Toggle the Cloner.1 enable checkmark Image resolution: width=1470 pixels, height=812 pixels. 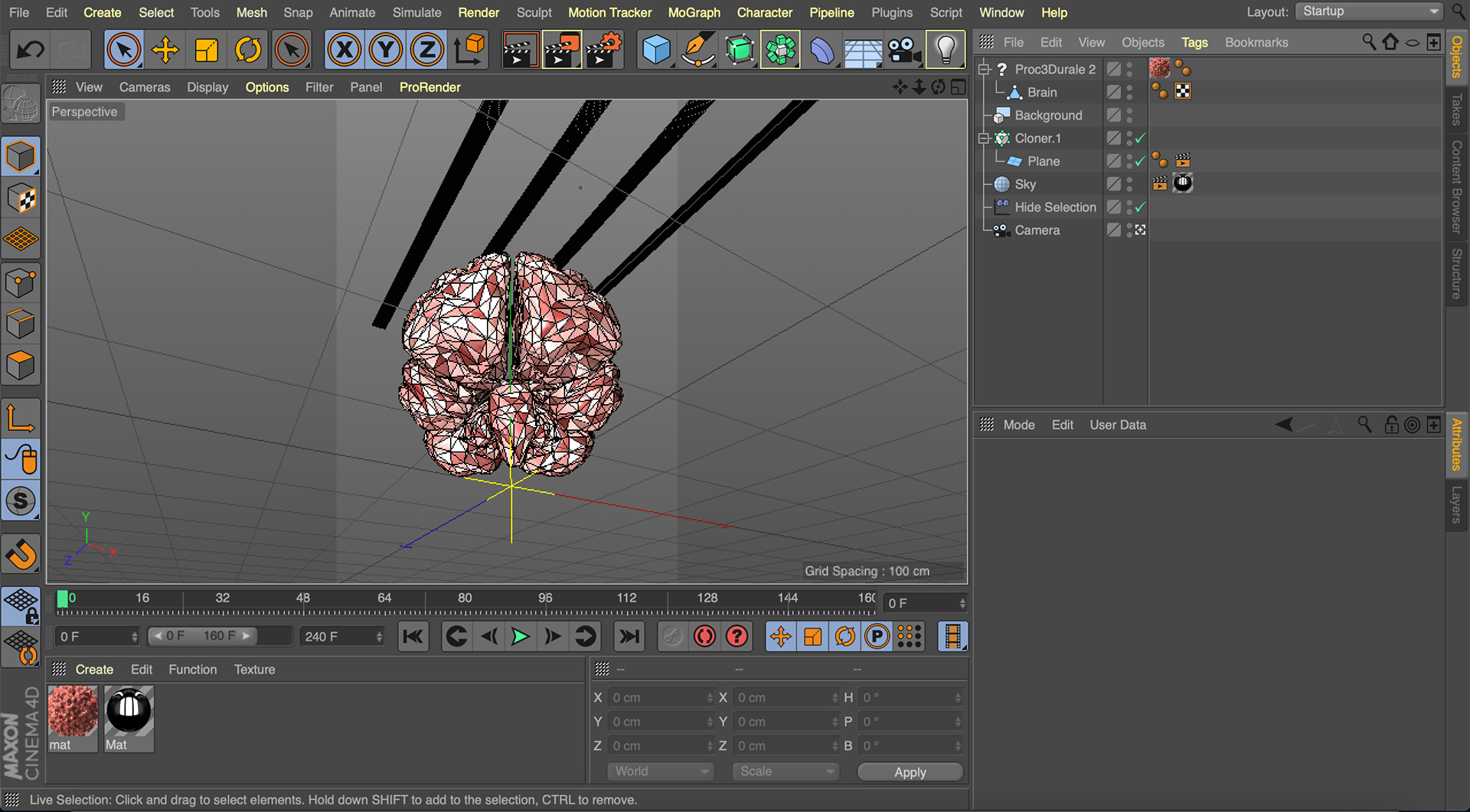[x=1140, y=139]
